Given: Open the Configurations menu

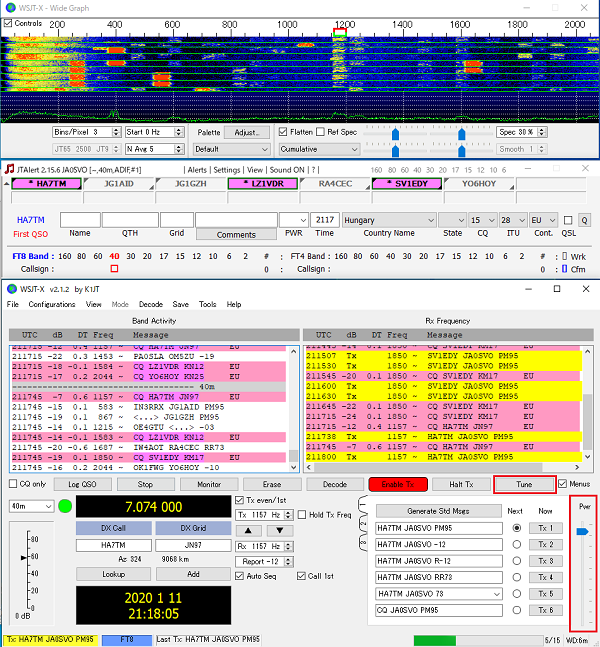Looking at the screenshot, I should [x=51, y=304].
